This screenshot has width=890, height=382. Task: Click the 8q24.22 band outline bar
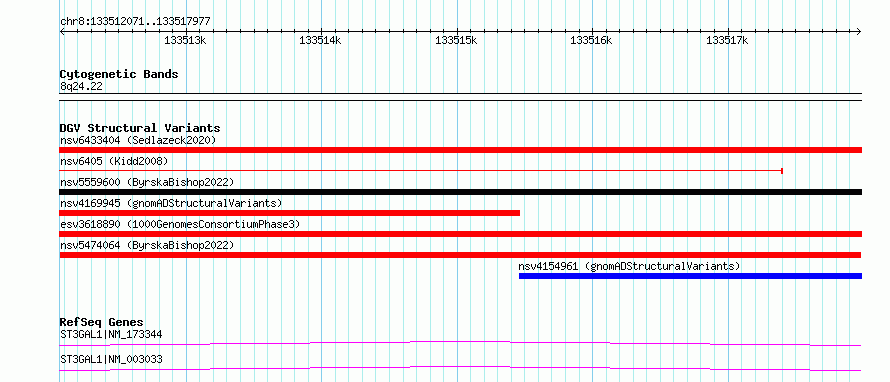pos(461,97)
